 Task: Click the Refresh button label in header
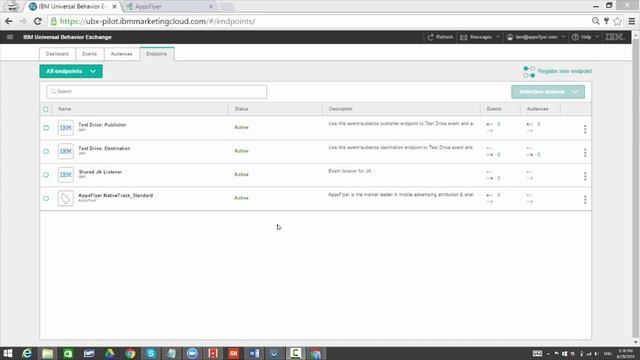click(444, 37)
